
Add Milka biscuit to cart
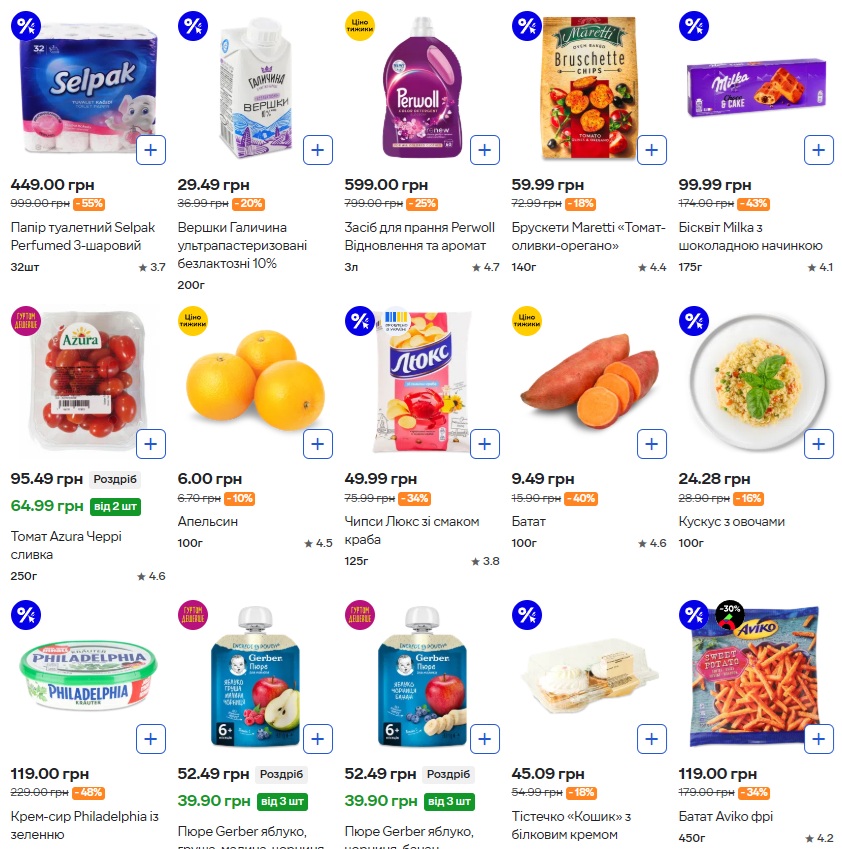click(818, 151)
